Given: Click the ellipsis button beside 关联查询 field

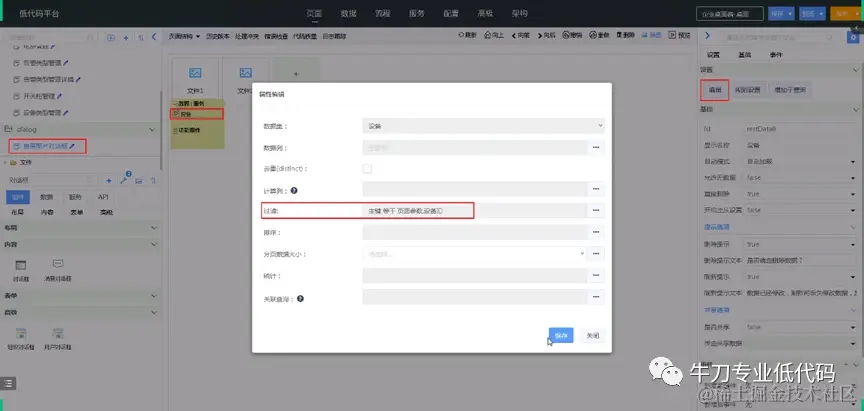Looking at the screenshot, I should [x=596, y=297].
